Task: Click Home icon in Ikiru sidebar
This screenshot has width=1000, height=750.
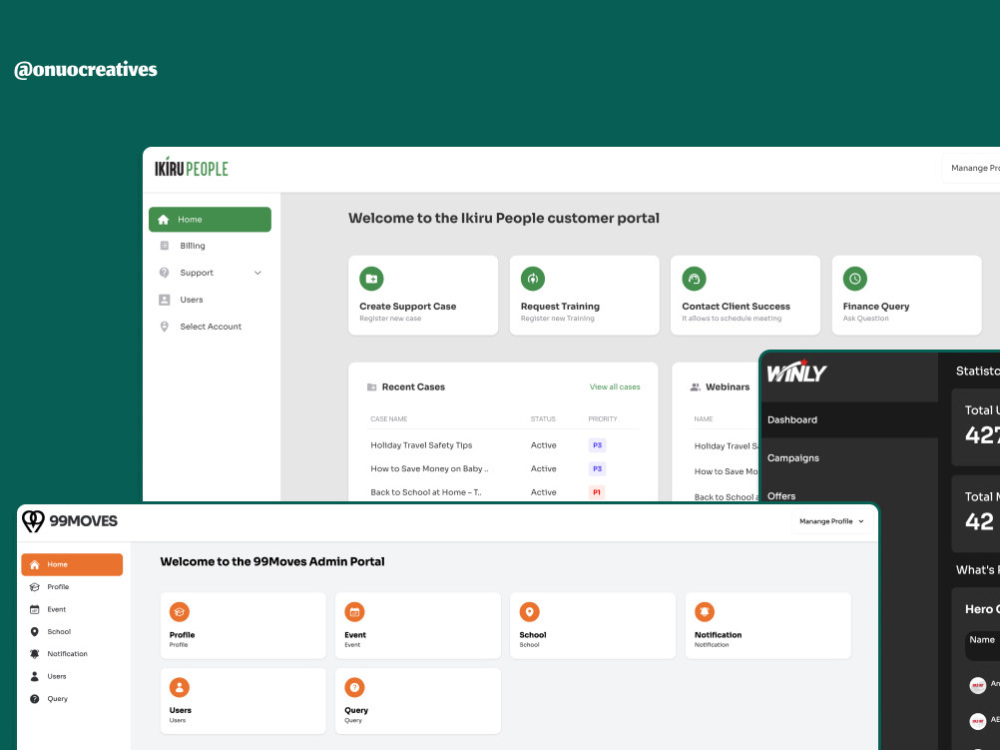Action: 163,219
